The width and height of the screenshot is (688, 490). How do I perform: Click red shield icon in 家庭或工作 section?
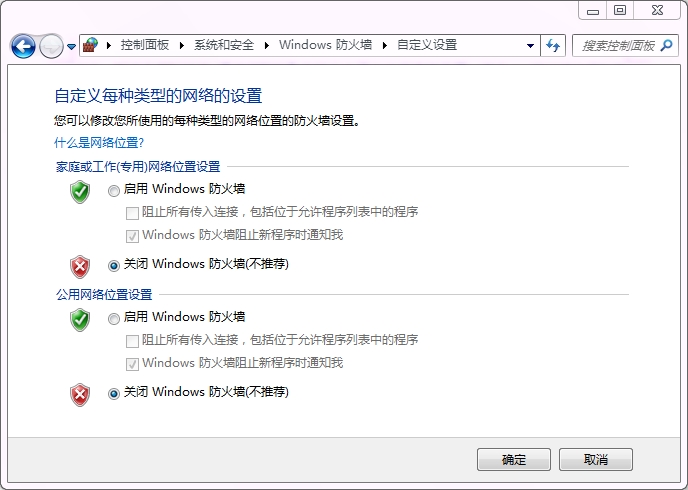point(80,267)
